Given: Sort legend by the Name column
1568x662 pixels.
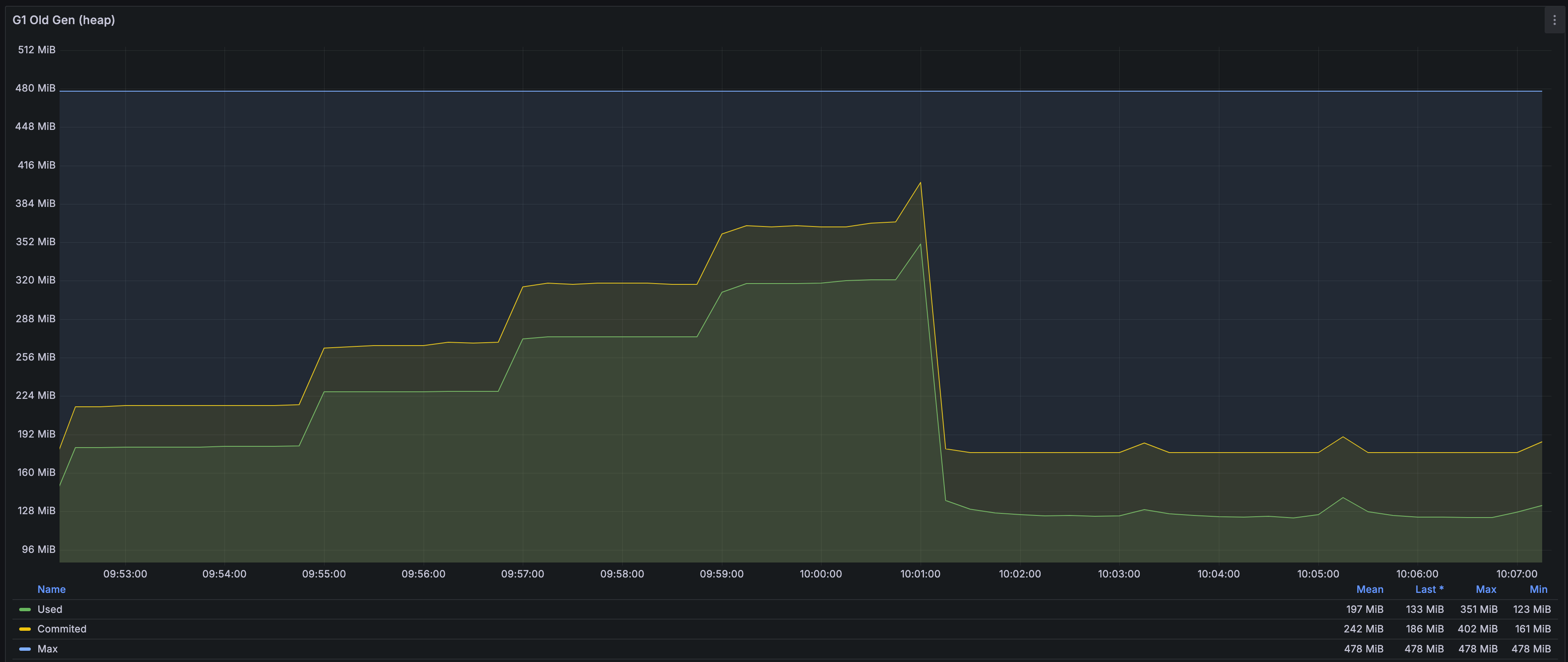Looking at the screenshot, I should [51, 589].
